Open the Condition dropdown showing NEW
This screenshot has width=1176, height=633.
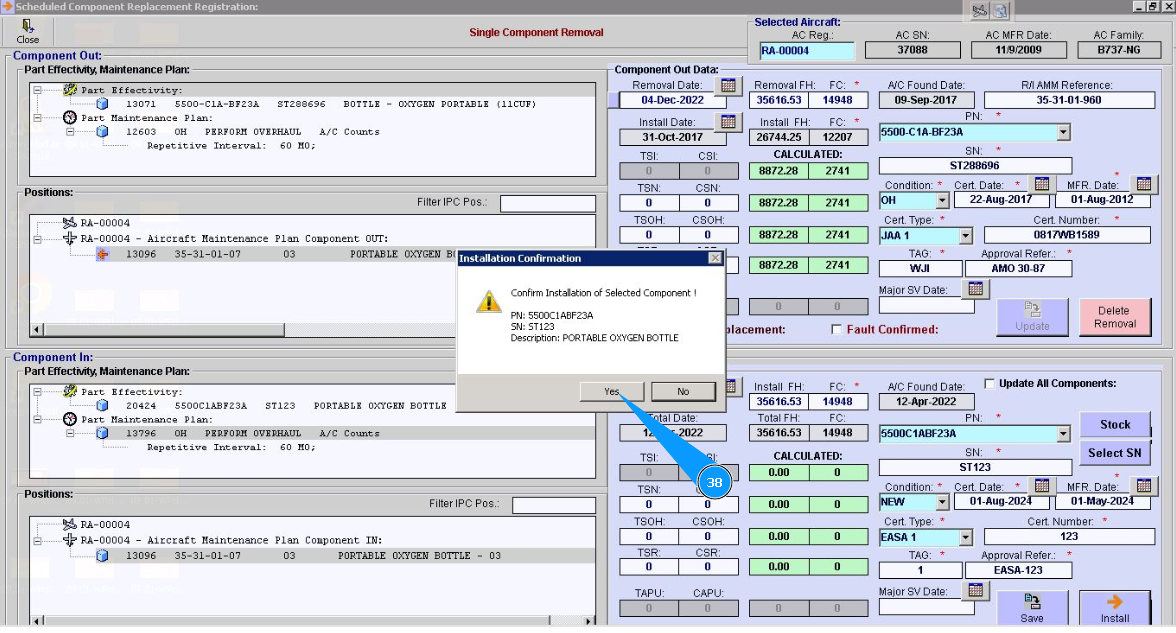[942, 502]
